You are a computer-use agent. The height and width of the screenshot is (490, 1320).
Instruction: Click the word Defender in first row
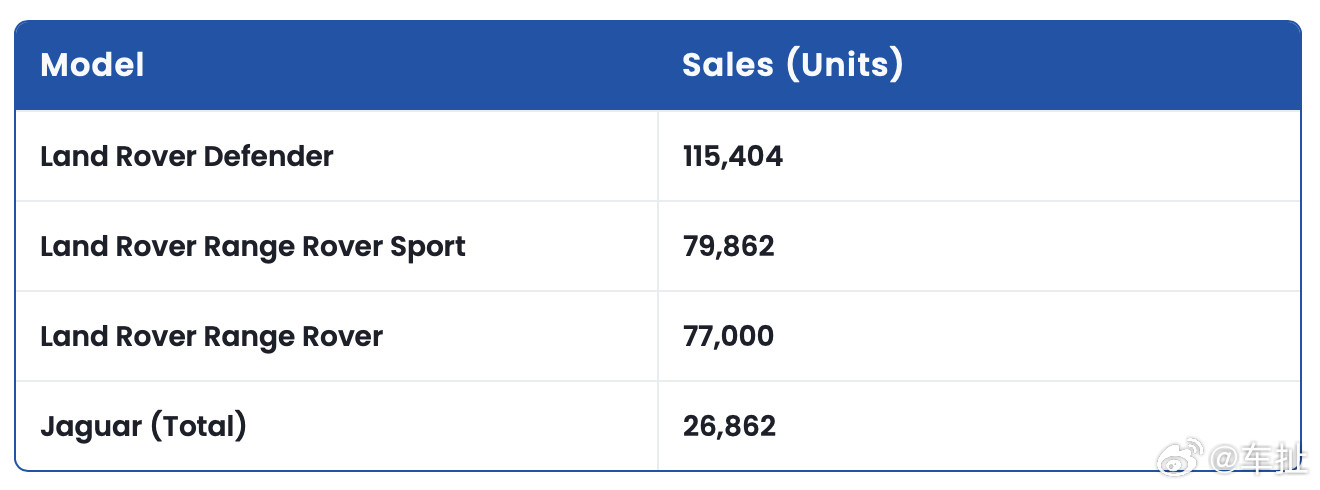268,156
